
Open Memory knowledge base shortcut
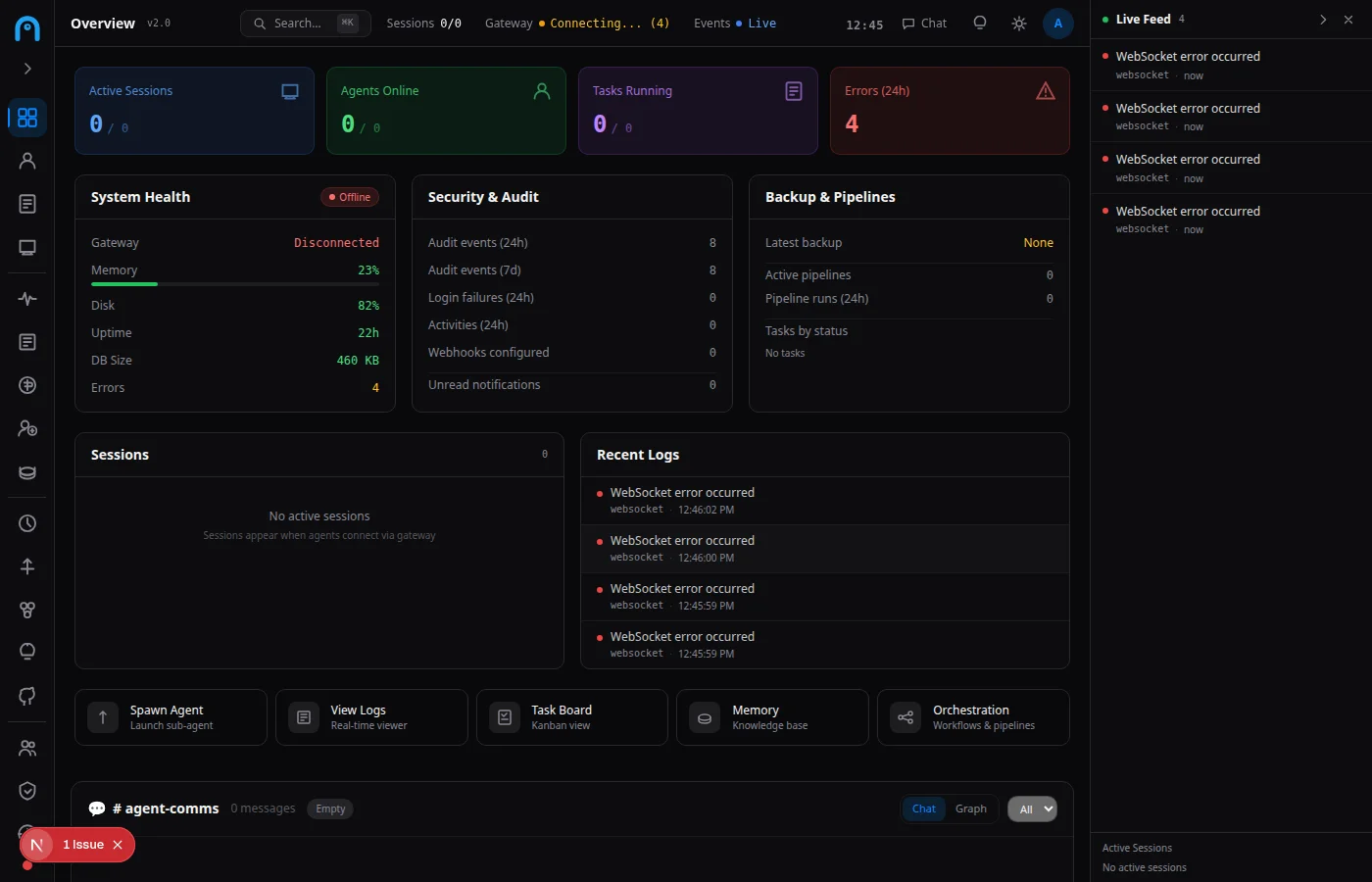[x=772, y=717]
